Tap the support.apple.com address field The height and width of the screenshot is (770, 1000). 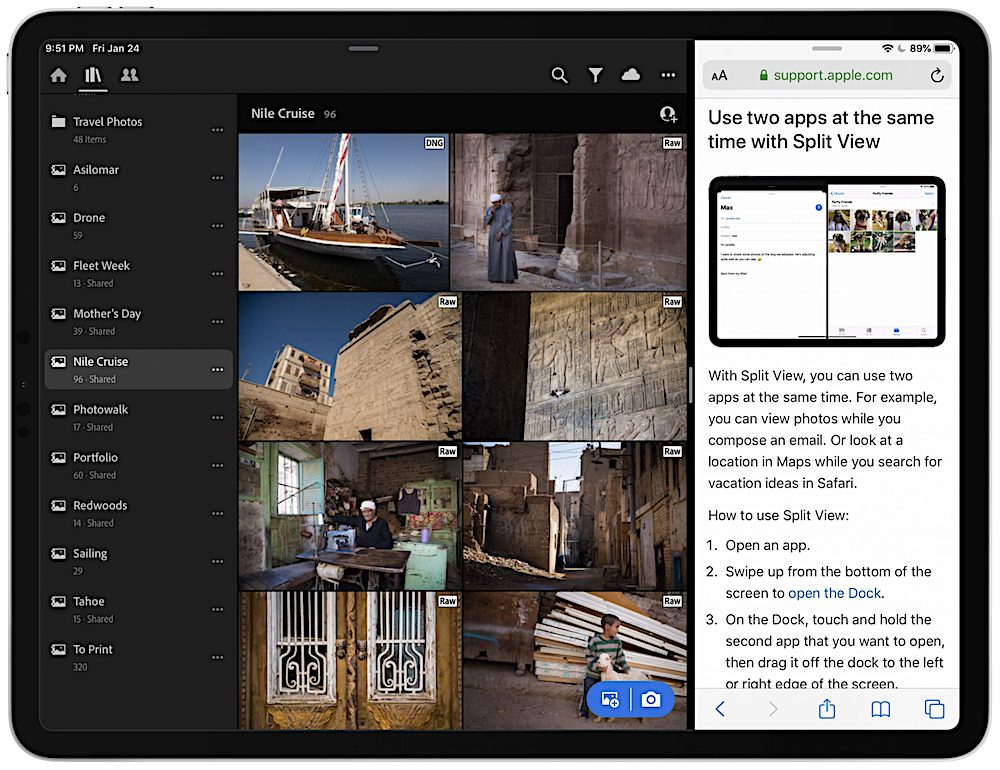click(827, 75)
